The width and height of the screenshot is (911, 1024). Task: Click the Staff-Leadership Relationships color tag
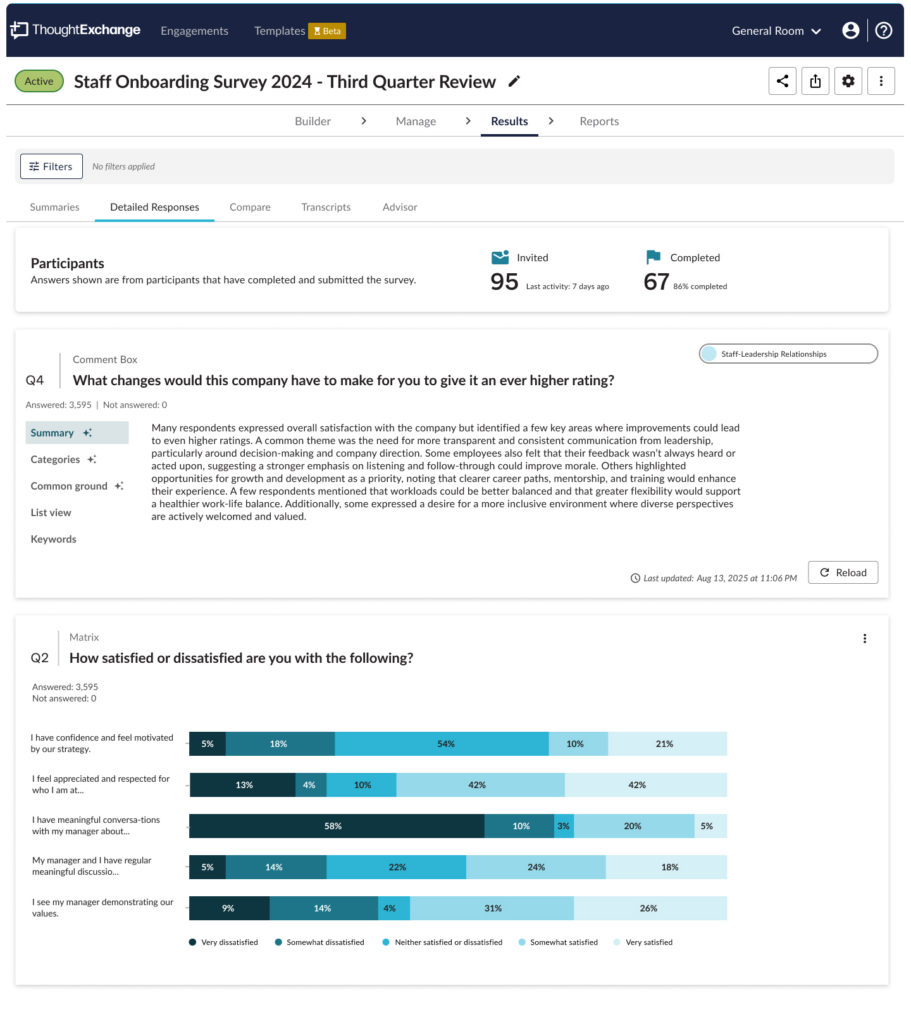pos(788,354)
